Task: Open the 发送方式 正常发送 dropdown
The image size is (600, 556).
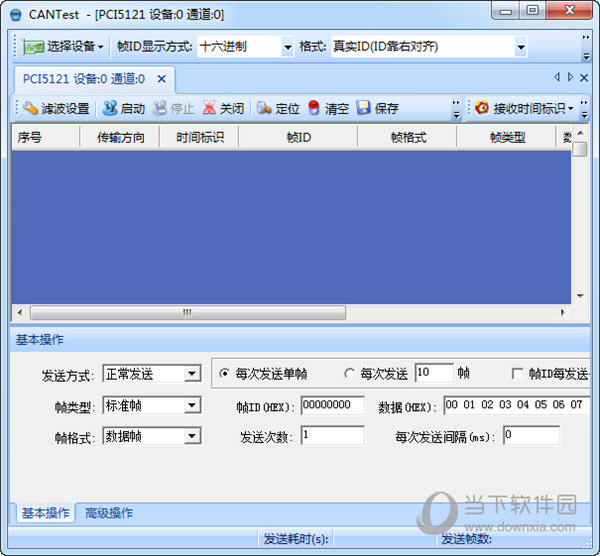Action: pyautogui.click(x=192, y=374)
